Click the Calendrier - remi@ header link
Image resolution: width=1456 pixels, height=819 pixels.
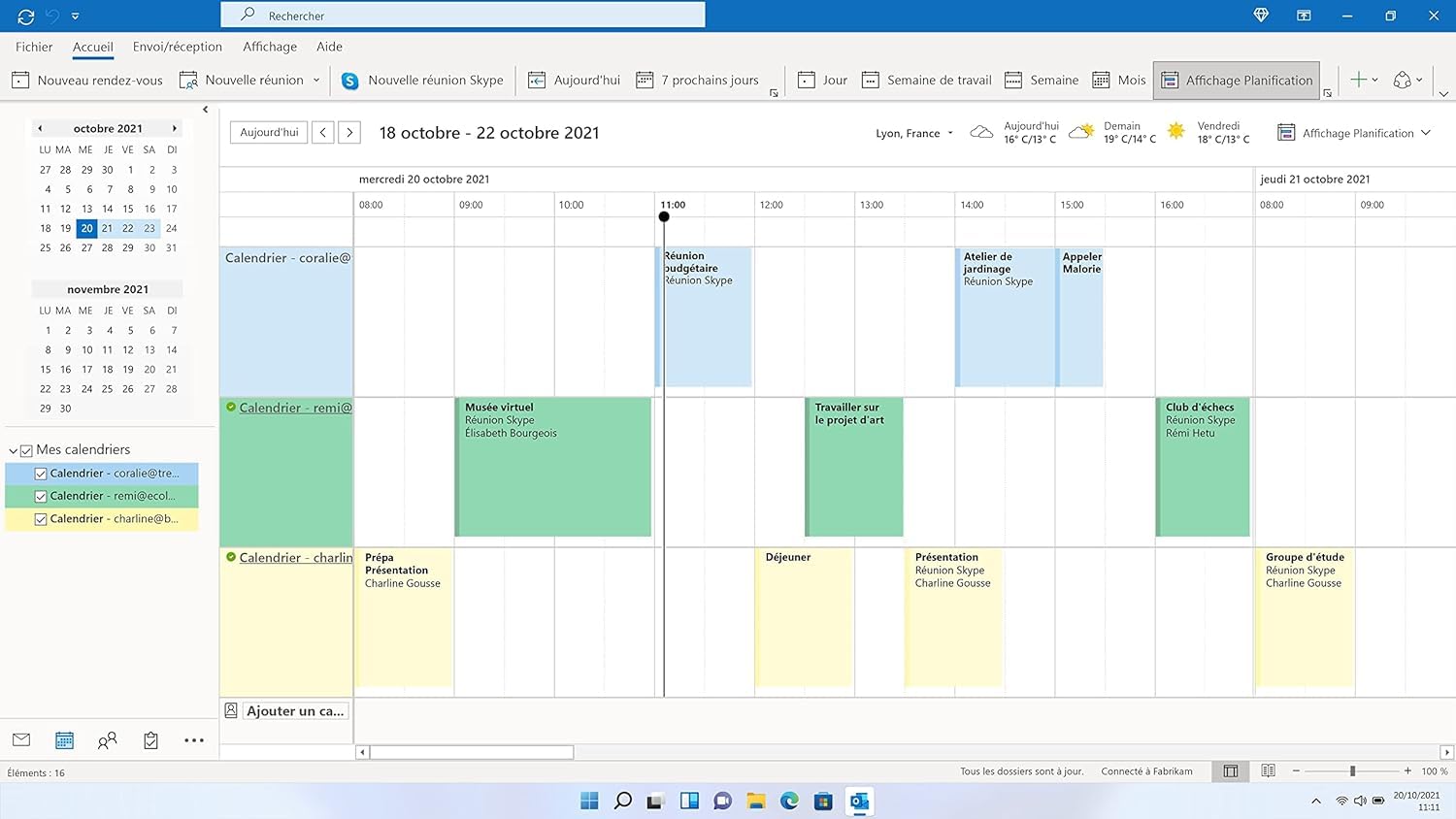(295, 408)
